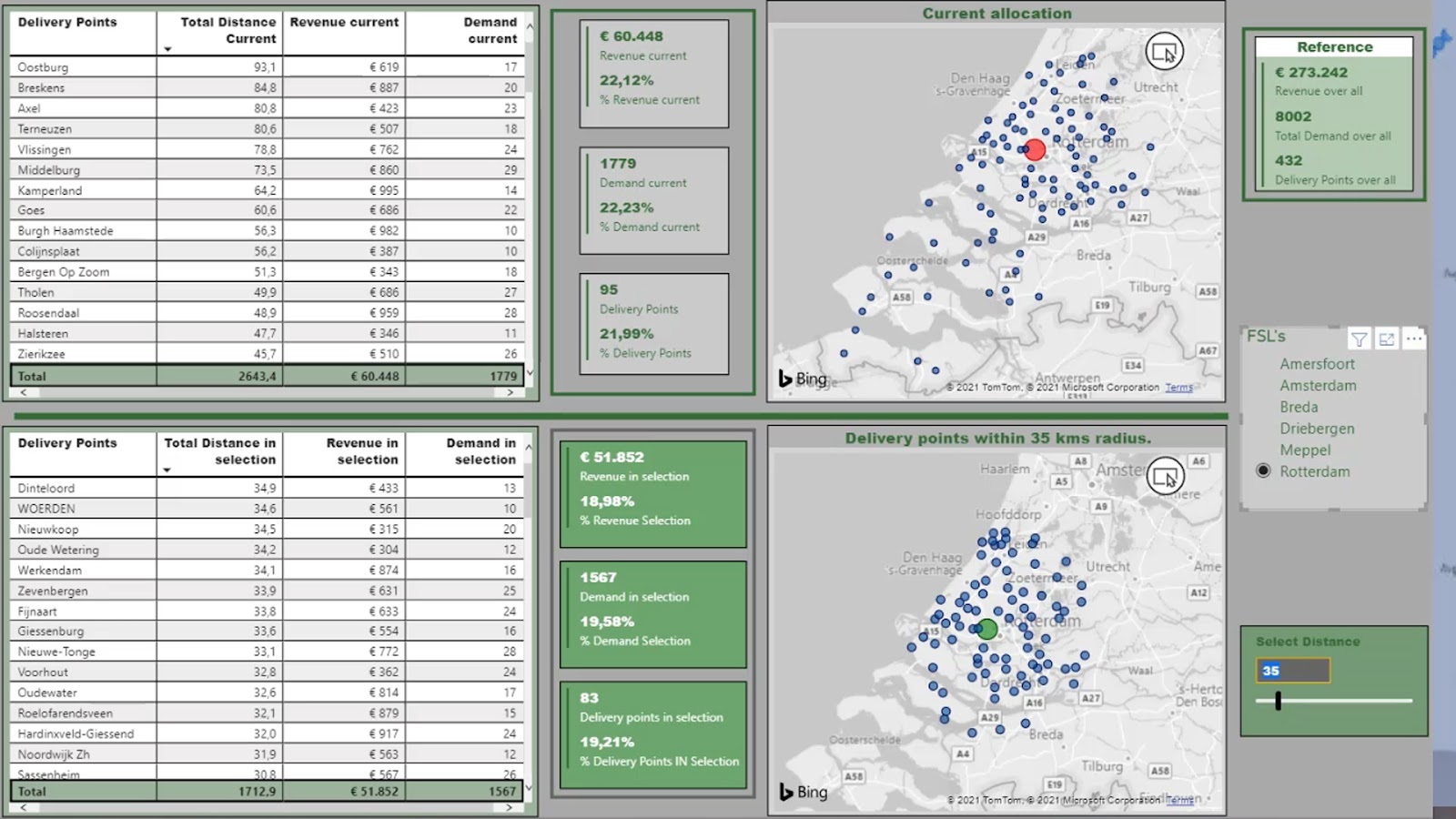Click the Zierikzee row

(267, 354)
